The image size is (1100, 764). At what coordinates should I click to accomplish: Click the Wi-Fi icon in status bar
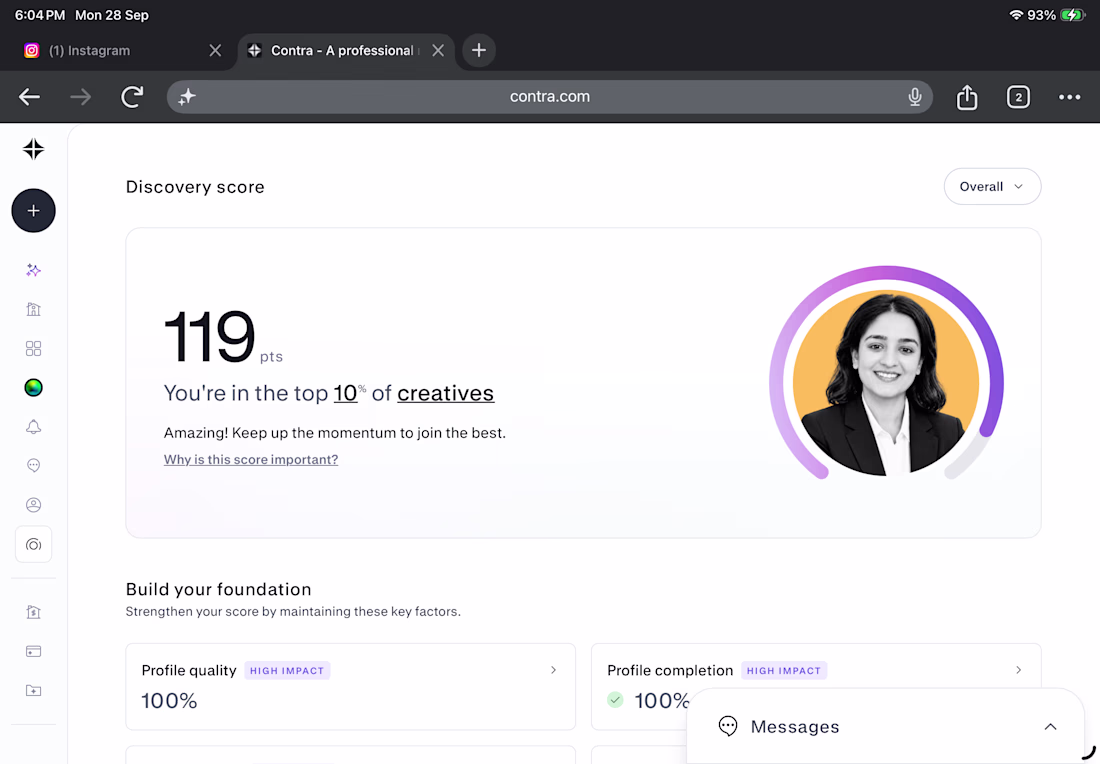(x=1015, y=15)
